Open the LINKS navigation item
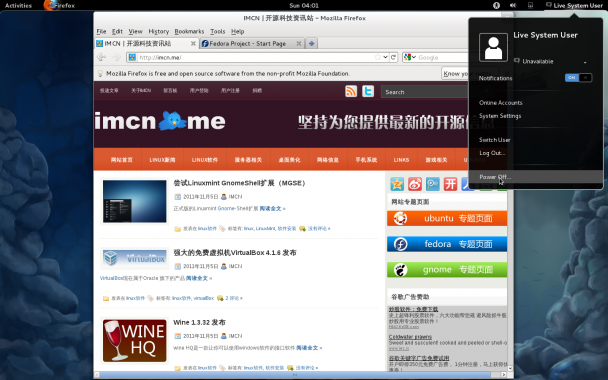This screenshot has width=608, height=380. pyautogui.click(x=401, y=160)
